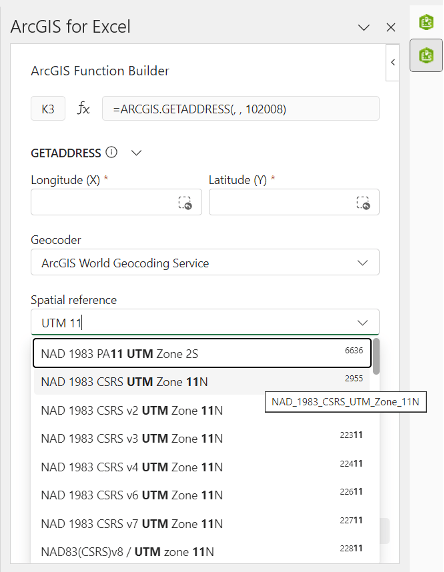Click the cell range selector for Latitude
The image size is (444, 572).
point(363,202)
